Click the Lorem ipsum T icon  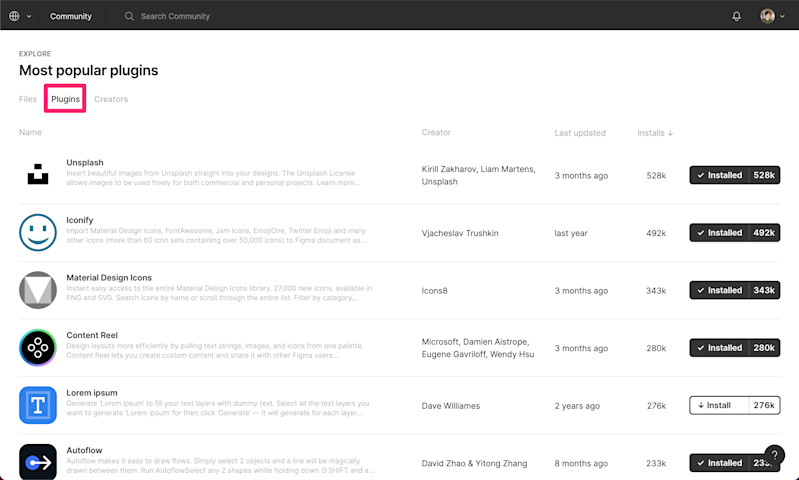click(x=38, y=405)
